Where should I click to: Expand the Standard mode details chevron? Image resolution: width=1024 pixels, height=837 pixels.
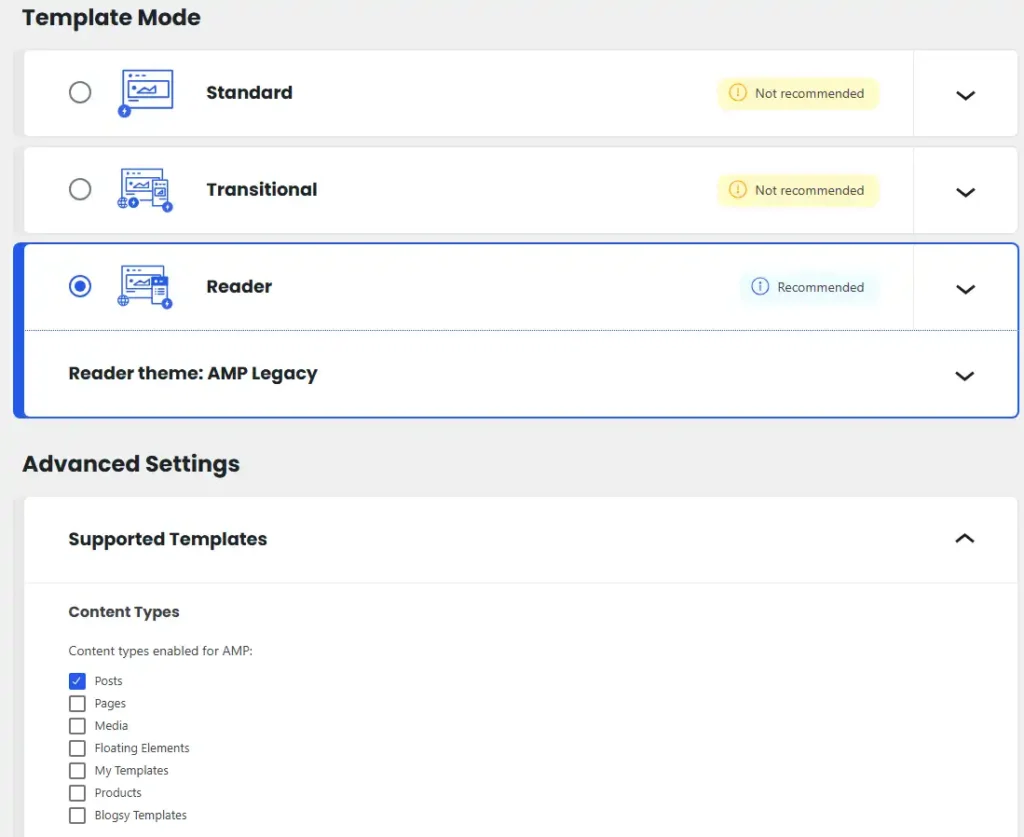tap(965, 95)
